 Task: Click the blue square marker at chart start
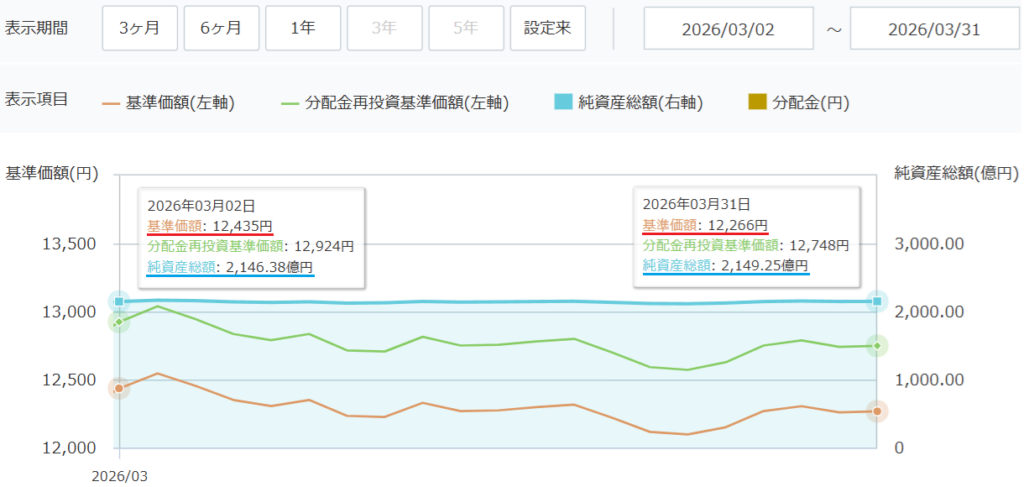point(119,301)
